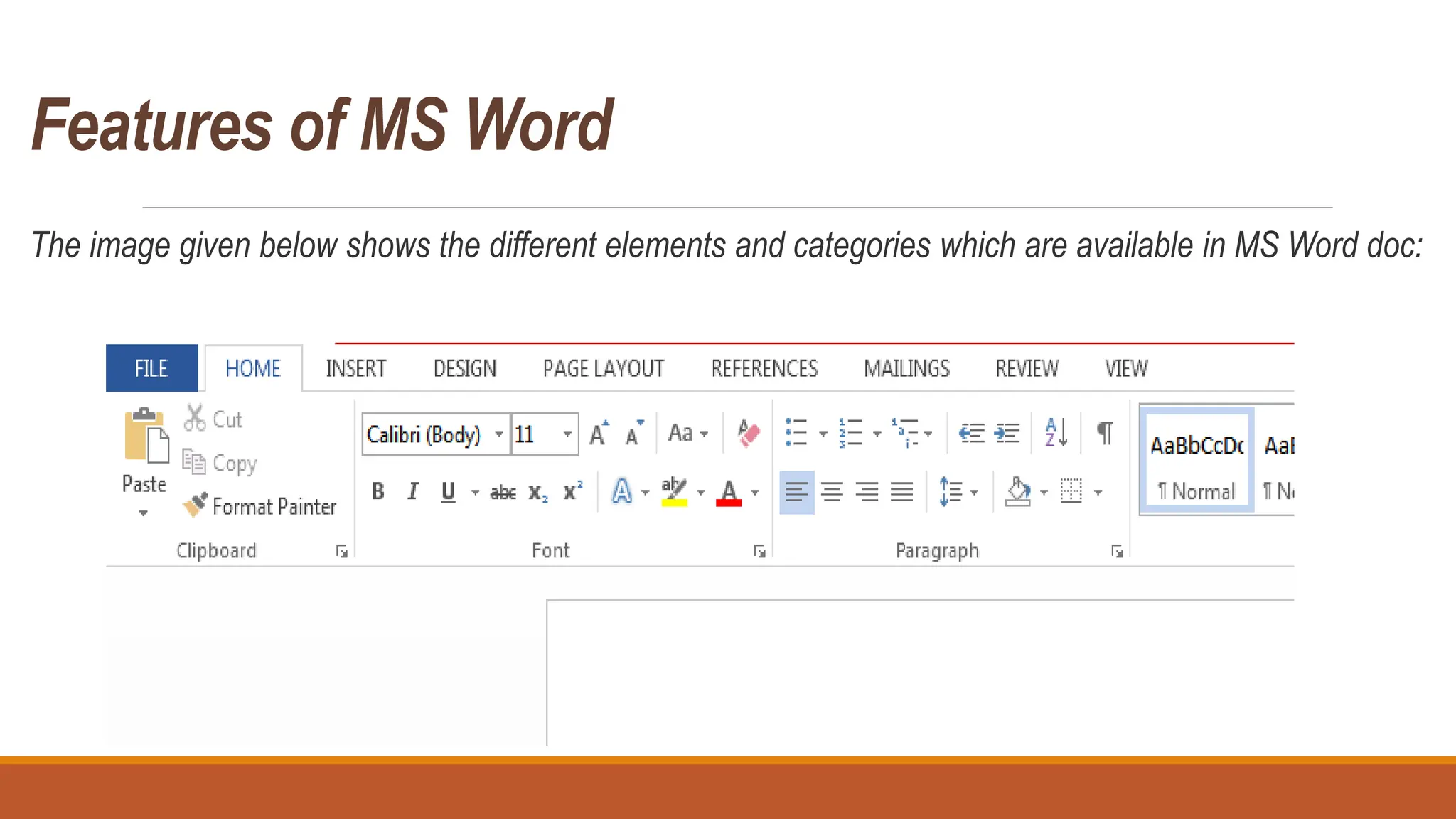1456x819 pixels.
Task: Open the PAGE LAYOUT tab
Action: point(603,368)
